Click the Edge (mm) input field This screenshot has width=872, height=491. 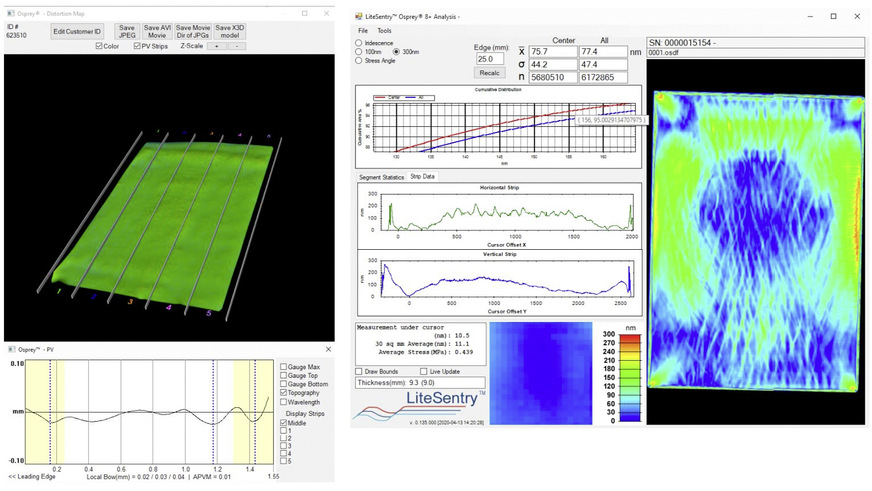click(x=491, y=59)
